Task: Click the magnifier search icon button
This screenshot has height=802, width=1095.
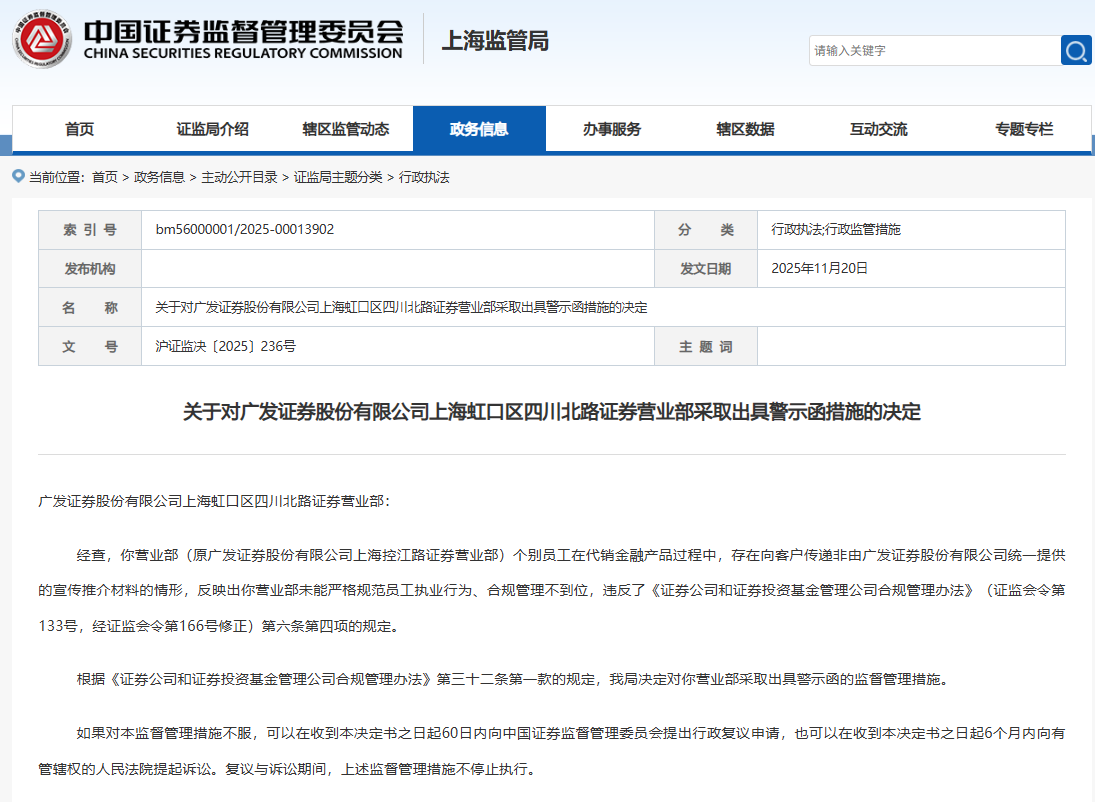Action: click(x=1076, y=50)
